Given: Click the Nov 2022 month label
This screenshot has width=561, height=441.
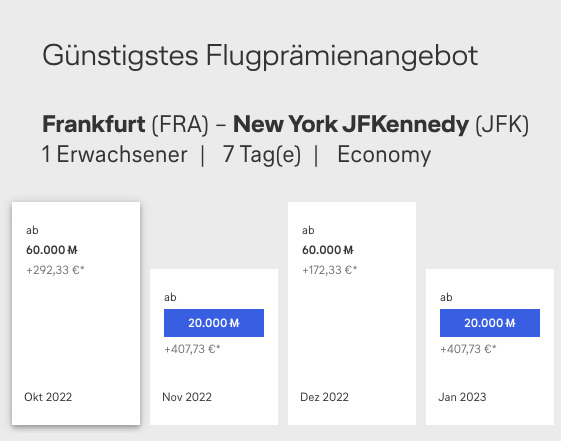Looking at the screenshot, I should 187,397.
